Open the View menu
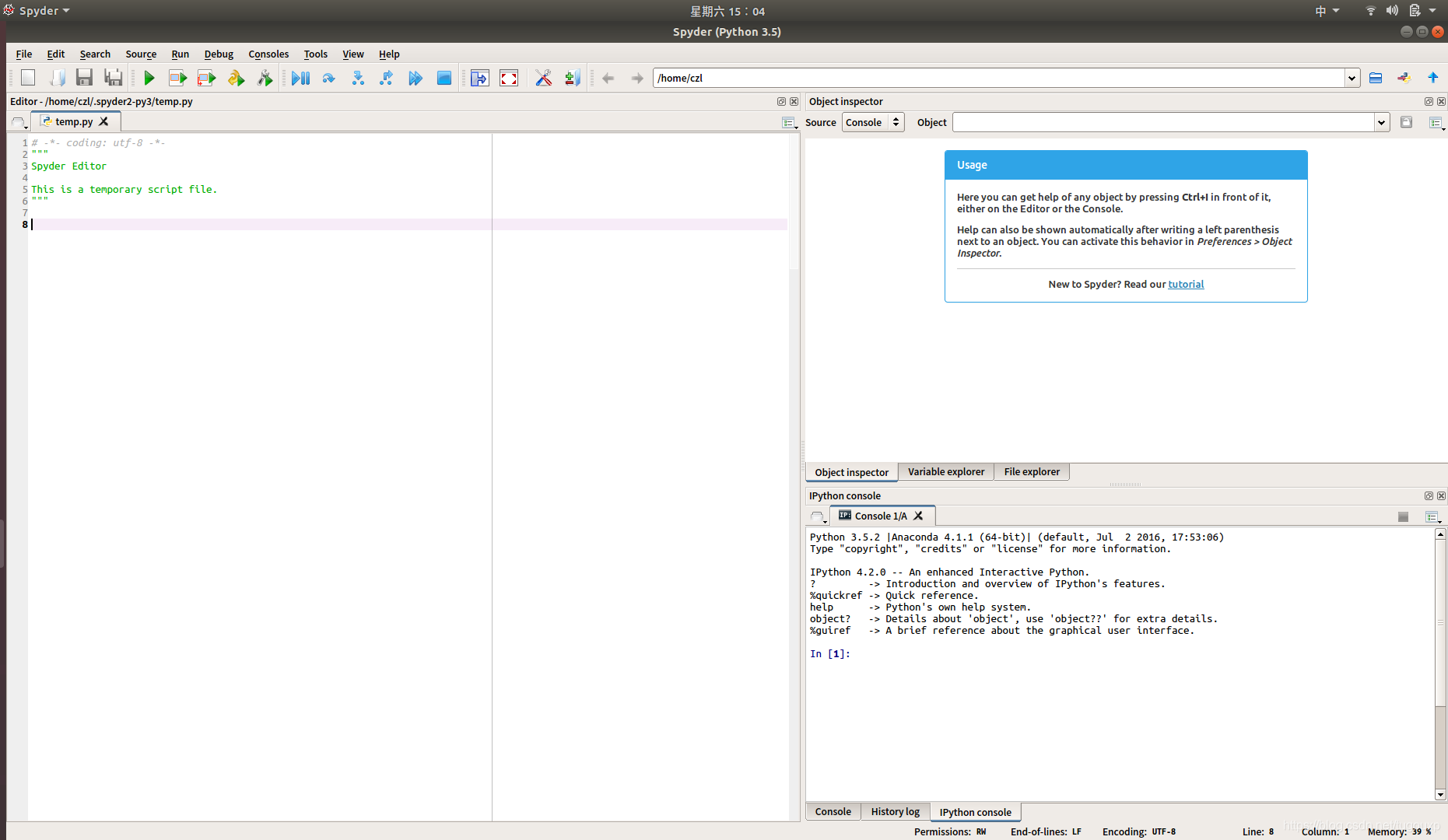 353,54
